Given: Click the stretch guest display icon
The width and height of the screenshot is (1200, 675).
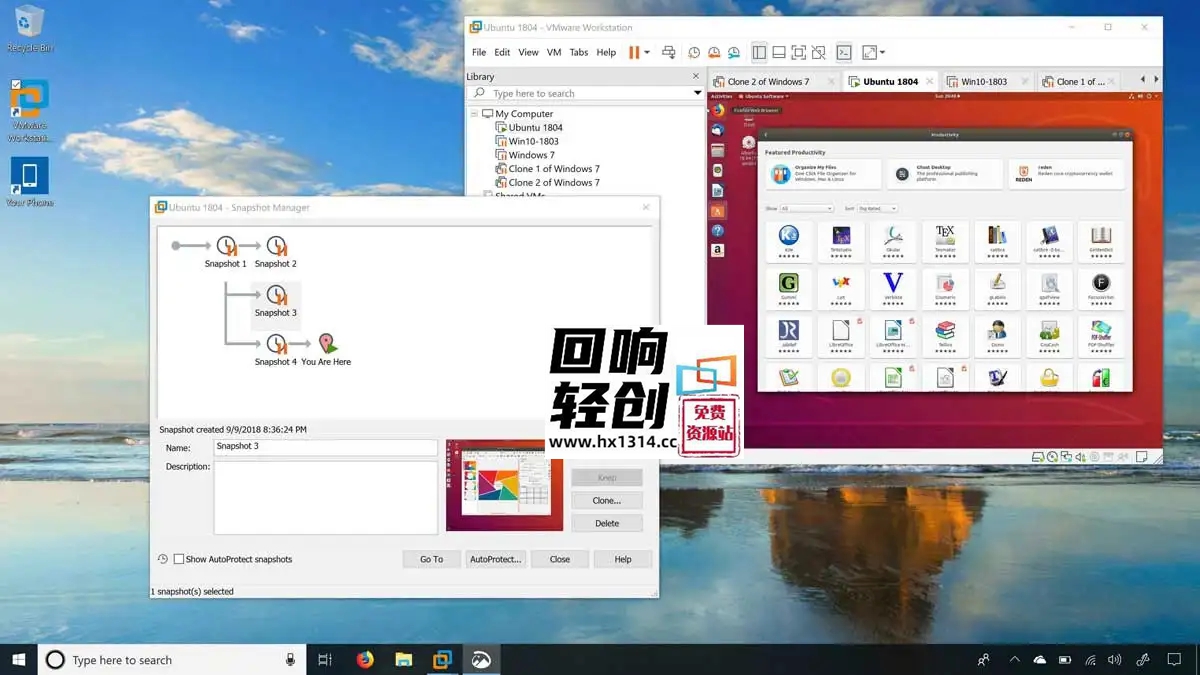Looking at the screenshot, I should click(868, 52).
